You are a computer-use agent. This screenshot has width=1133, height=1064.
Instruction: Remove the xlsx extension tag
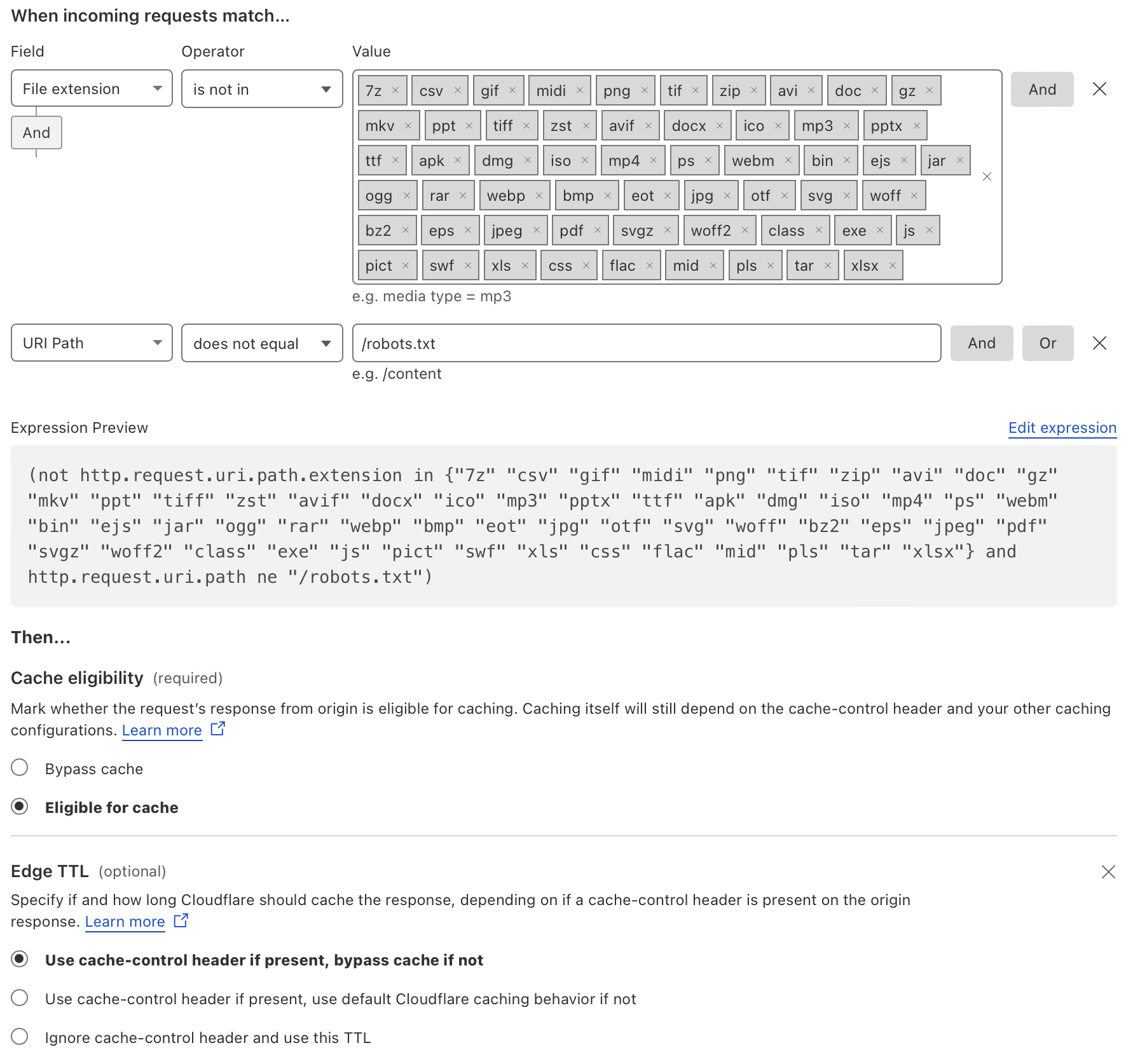892,266
